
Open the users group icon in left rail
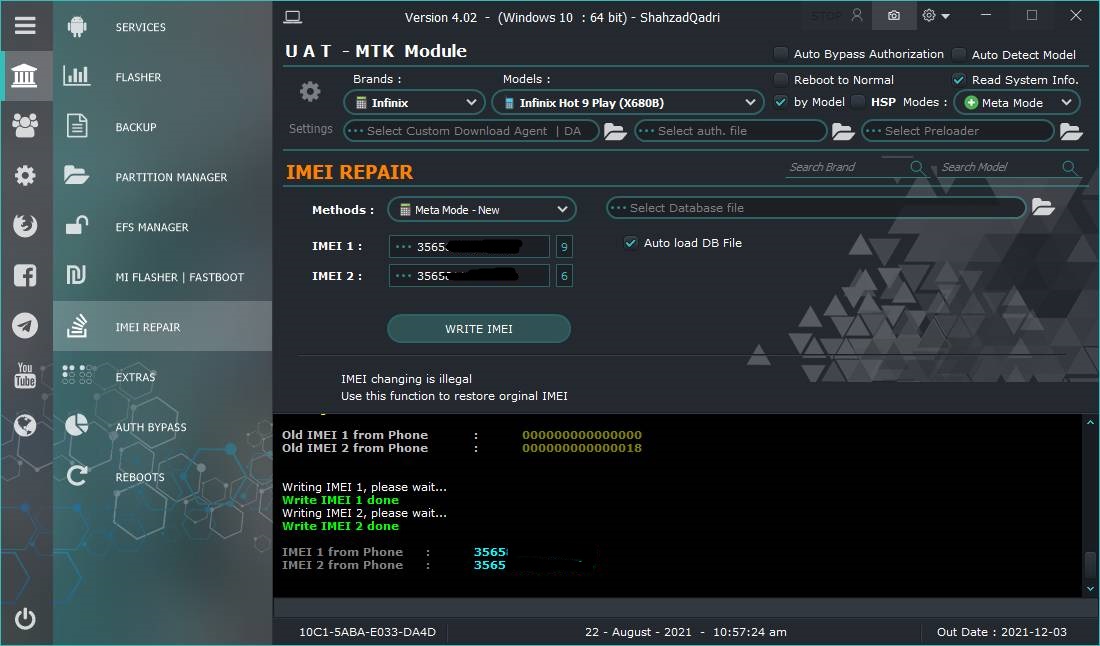point(25,126)
